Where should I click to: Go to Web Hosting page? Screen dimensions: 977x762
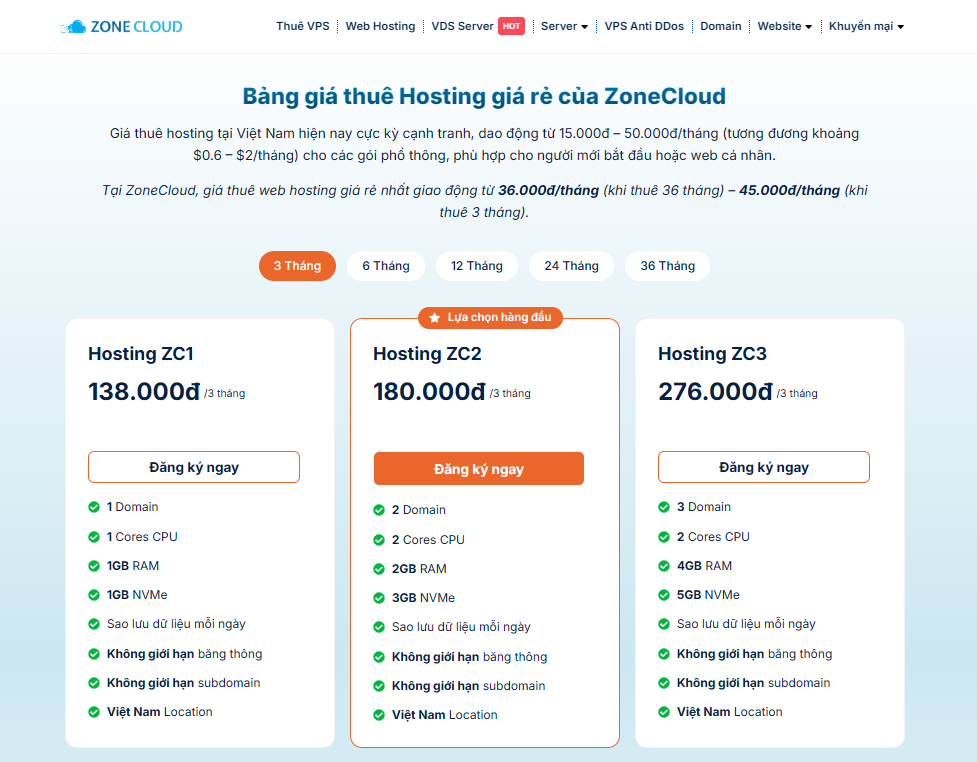click(x=380, y=26)
